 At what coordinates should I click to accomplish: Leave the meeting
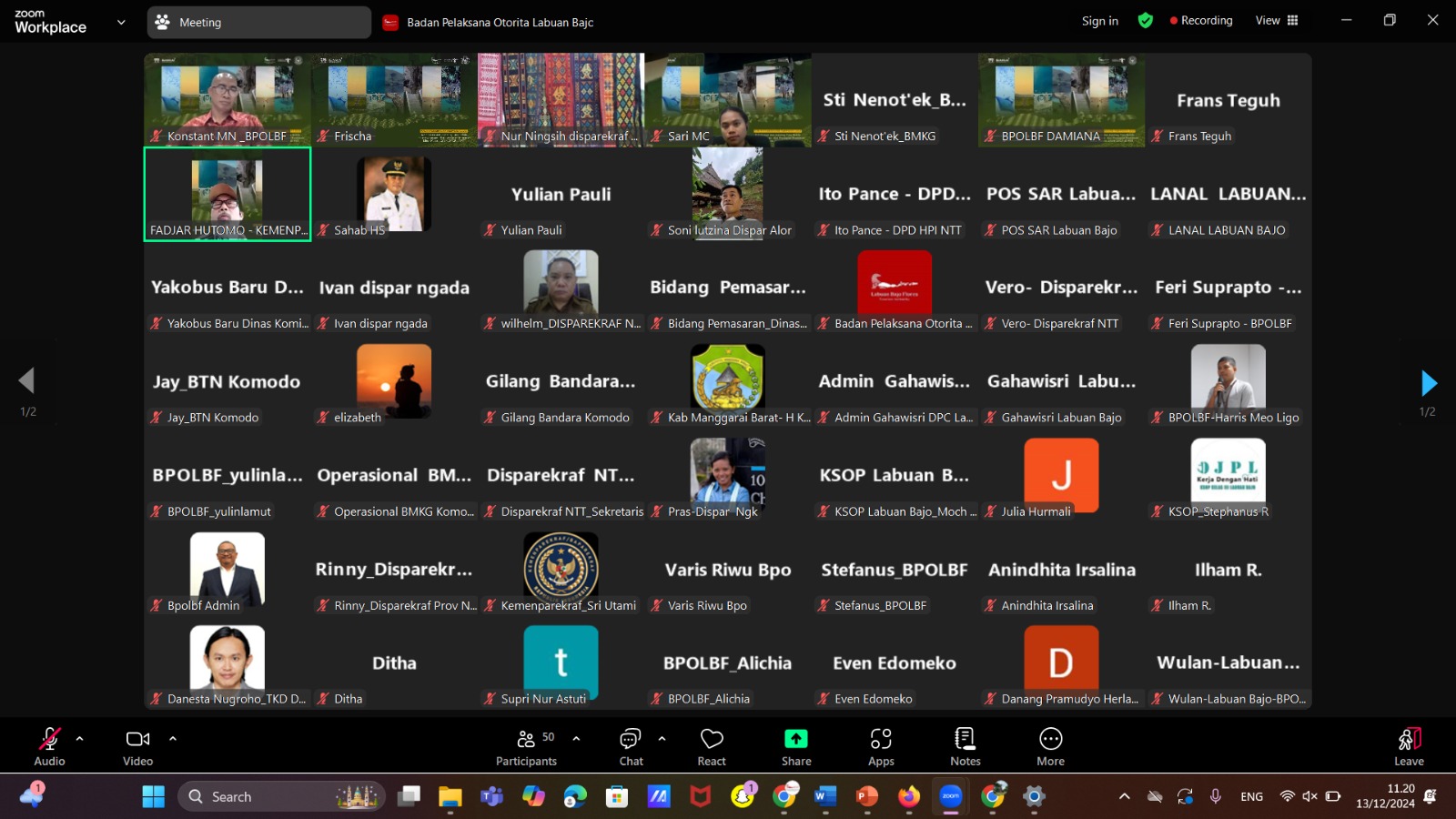pyautogui.click(x=1409, y=746)
